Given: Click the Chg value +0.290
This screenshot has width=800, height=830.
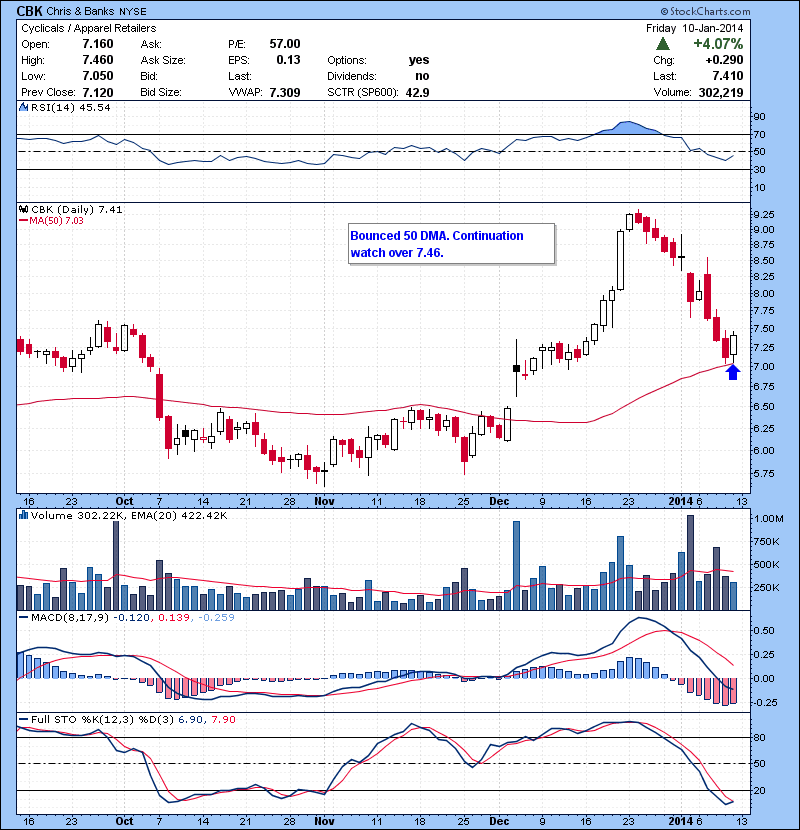Looking at the screenshot, I should coord(724,60).
